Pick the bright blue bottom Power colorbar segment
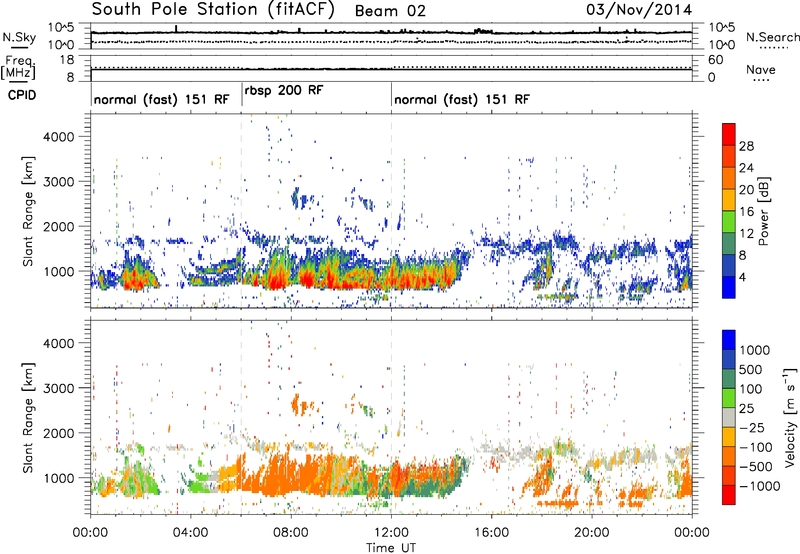 coord(729,287)
